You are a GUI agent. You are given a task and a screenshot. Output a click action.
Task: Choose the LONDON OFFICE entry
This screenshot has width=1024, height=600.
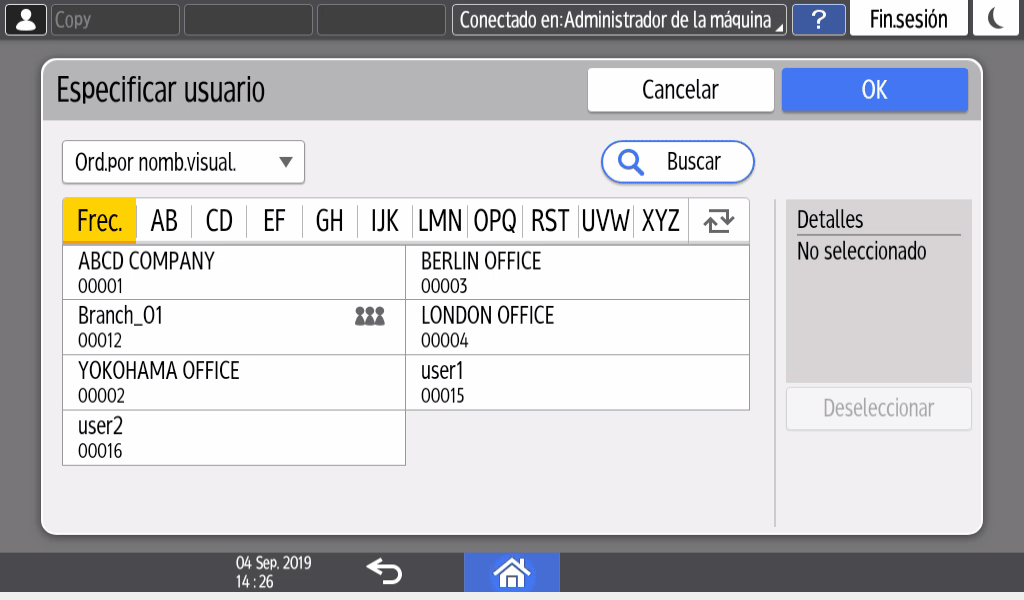577,327
